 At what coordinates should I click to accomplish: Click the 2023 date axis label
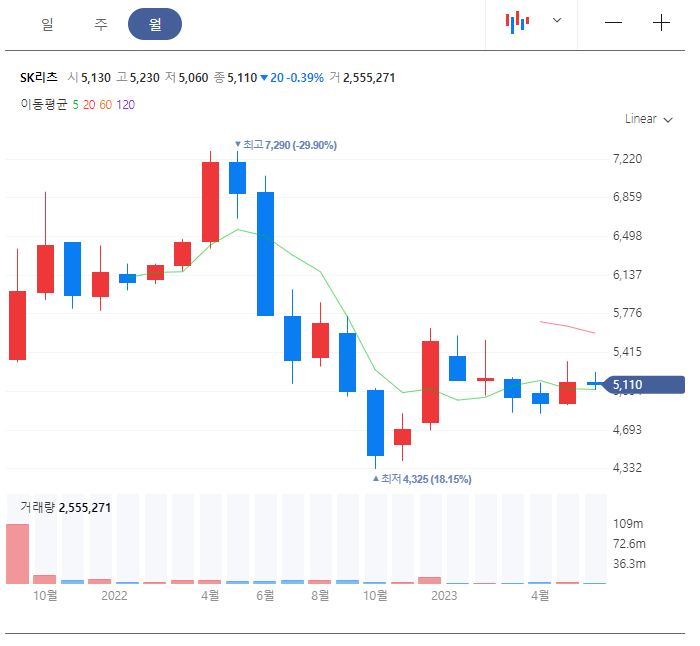(444, 596)
